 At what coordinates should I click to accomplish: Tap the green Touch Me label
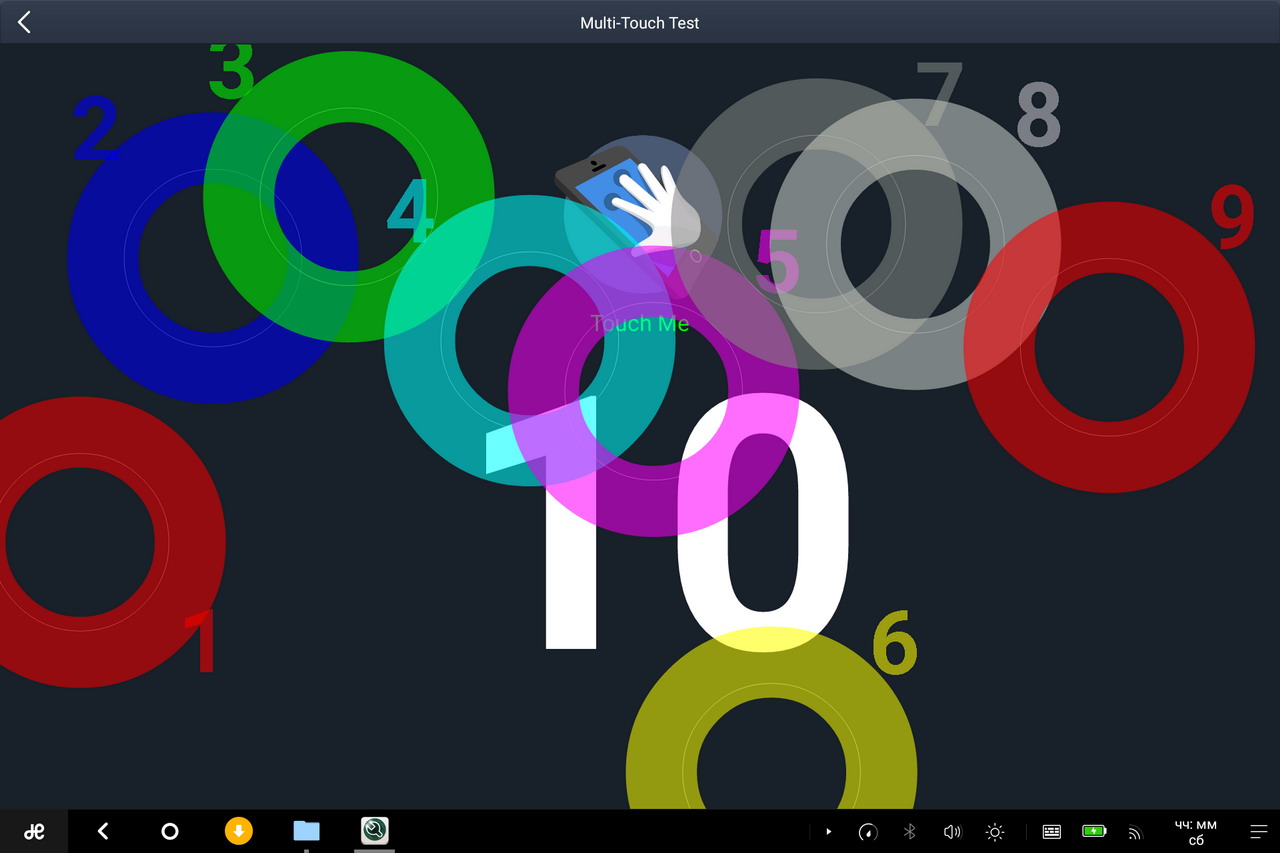pyautogui.click(x=640, y=324)
